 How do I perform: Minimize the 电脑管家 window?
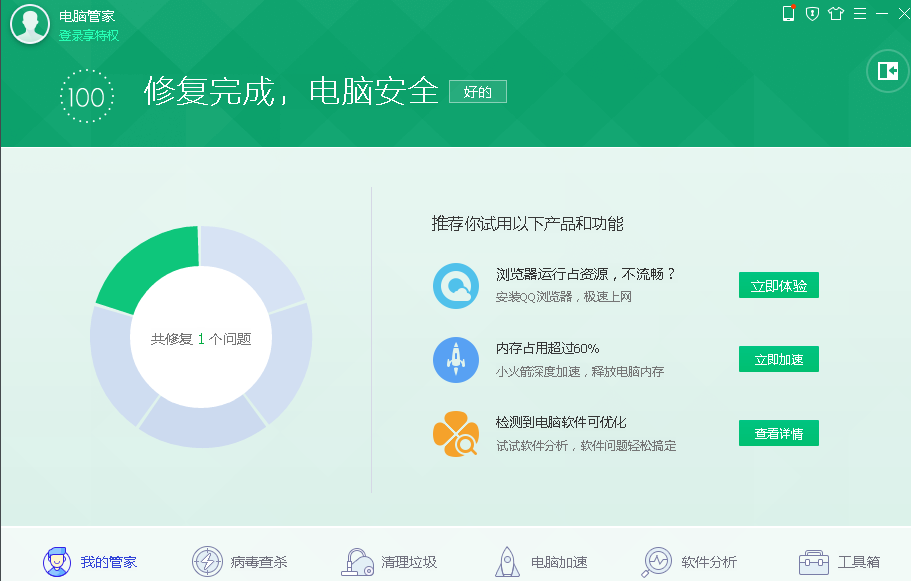tap(882, 13)
